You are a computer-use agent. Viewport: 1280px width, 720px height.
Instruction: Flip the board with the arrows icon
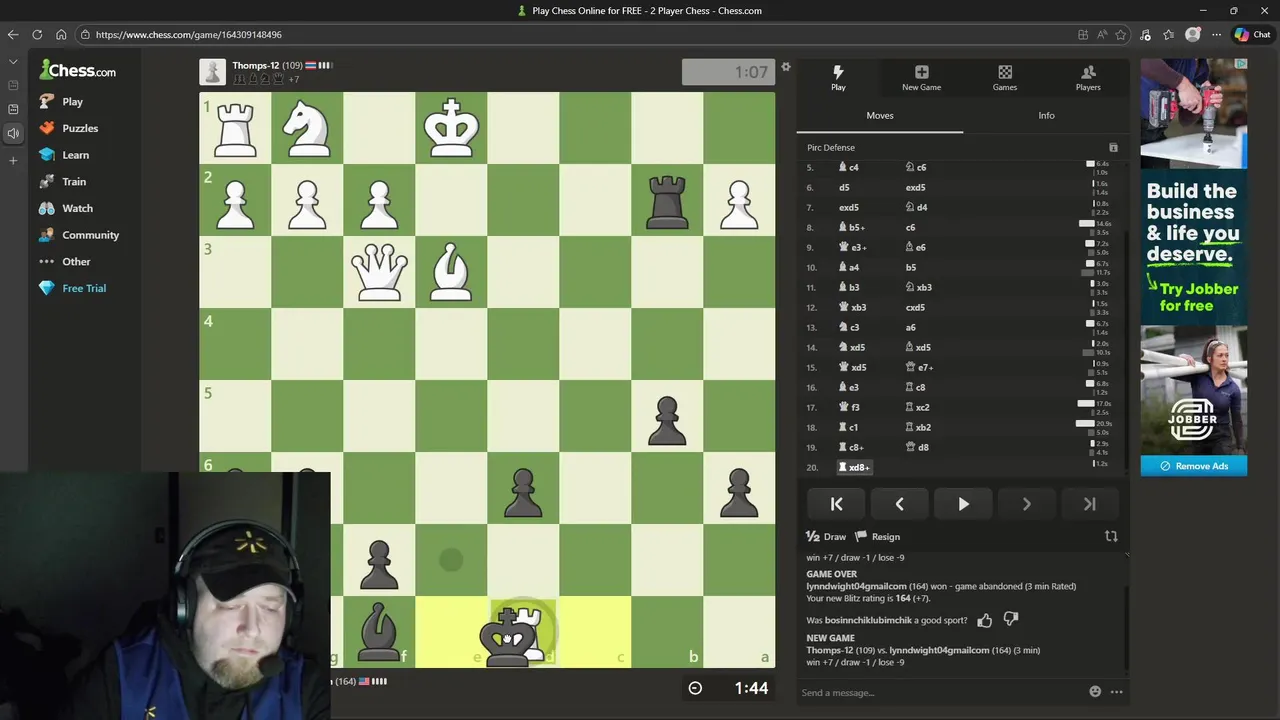(1111, 536)
